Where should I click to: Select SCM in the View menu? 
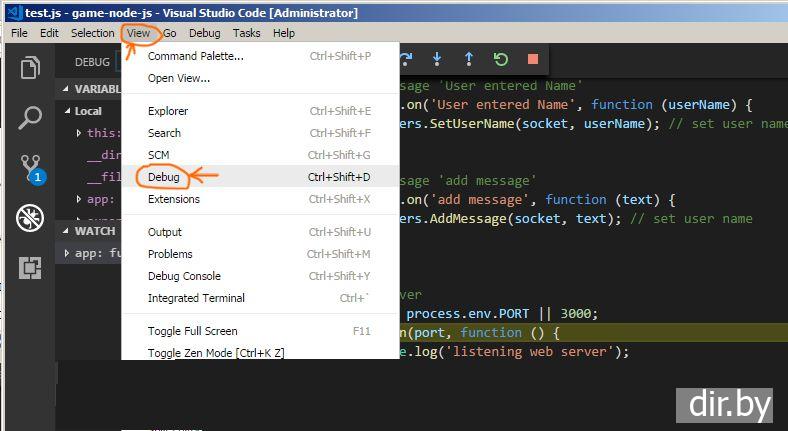pyautogui.click(x=260, y=155)
